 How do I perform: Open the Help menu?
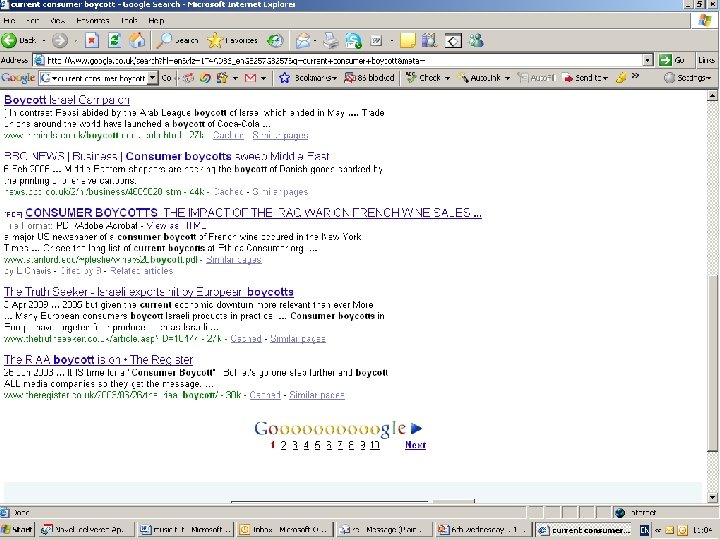point(156,21)
